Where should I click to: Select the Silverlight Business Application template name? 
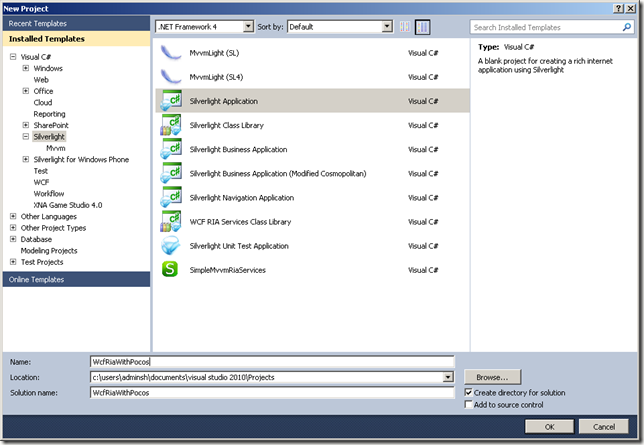(238, 150)
